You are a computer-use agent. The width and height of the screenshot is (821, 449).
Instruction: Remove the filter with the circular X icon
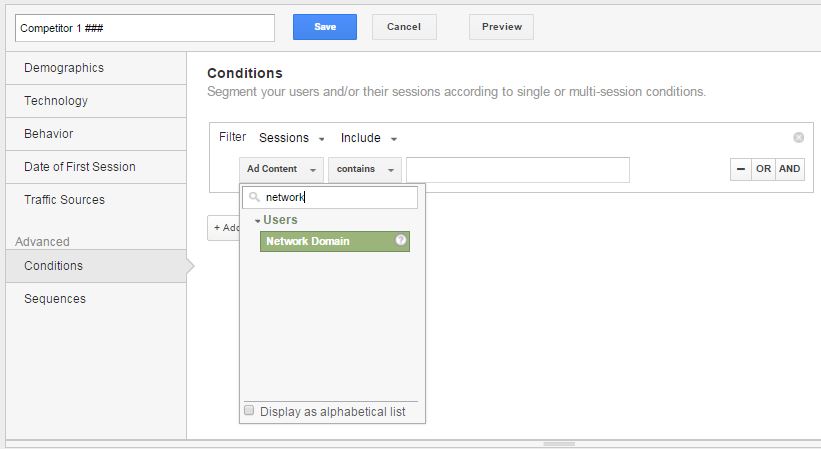point(798,137)
